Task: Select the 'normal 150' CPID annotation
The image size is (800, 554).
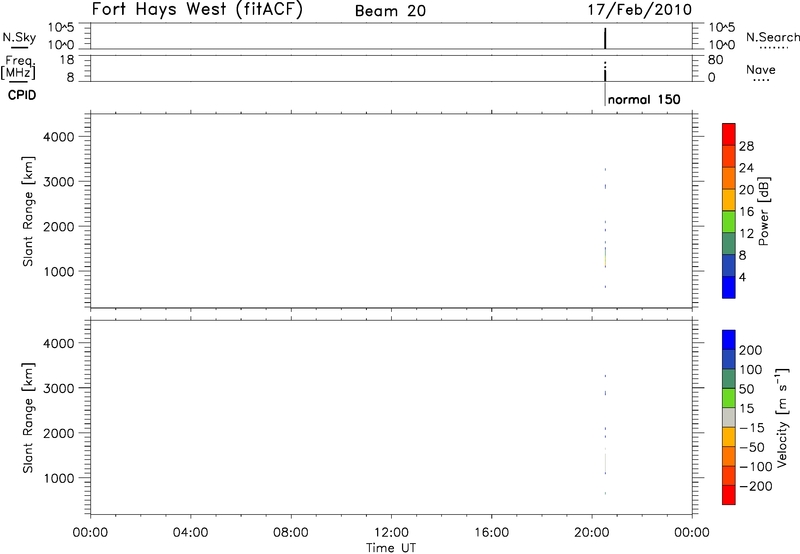Action: (644, 99)
